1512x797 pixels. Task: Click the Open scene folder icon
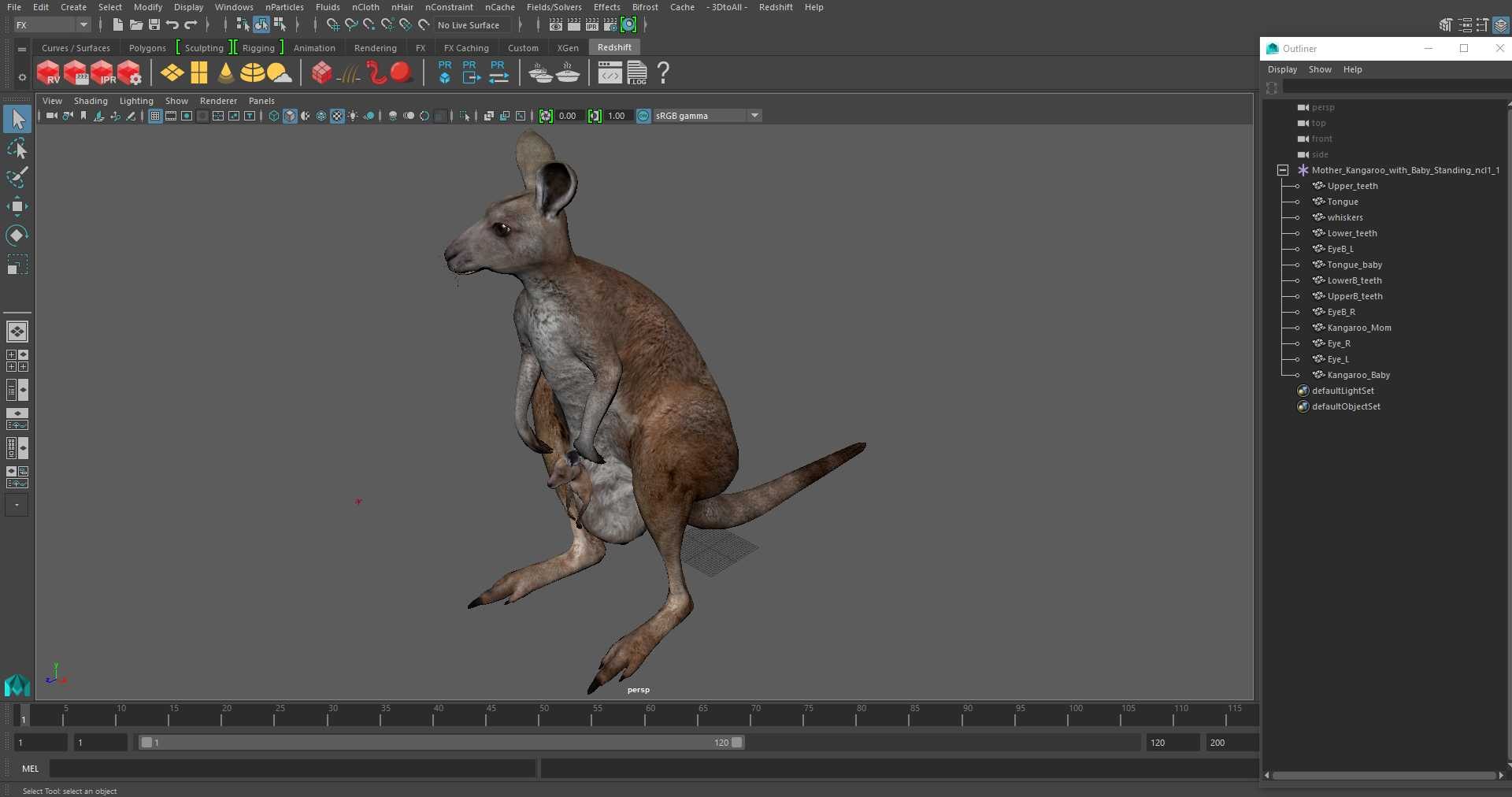coord(135,25)
